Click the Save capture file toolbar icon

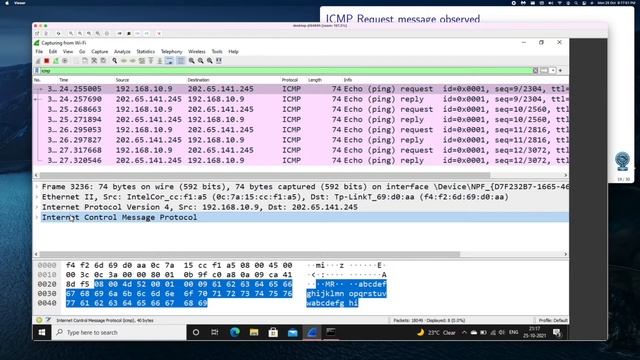click(85, 61)
